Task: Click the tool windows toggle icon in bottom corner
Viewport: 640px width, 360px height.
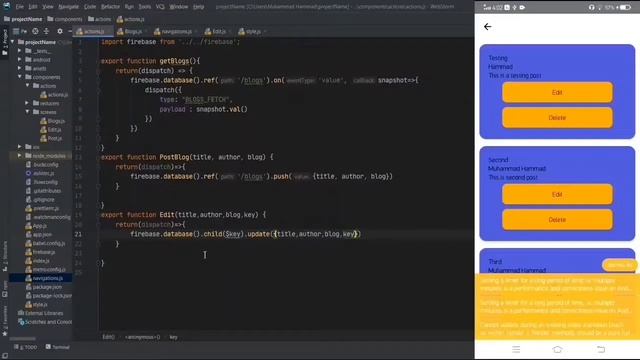Action: coord(4,355)
